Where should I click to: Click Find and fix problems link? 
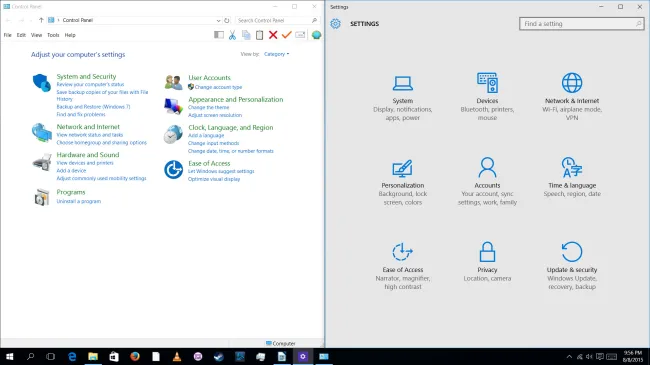pyautogui.click(x=81, y=114)
